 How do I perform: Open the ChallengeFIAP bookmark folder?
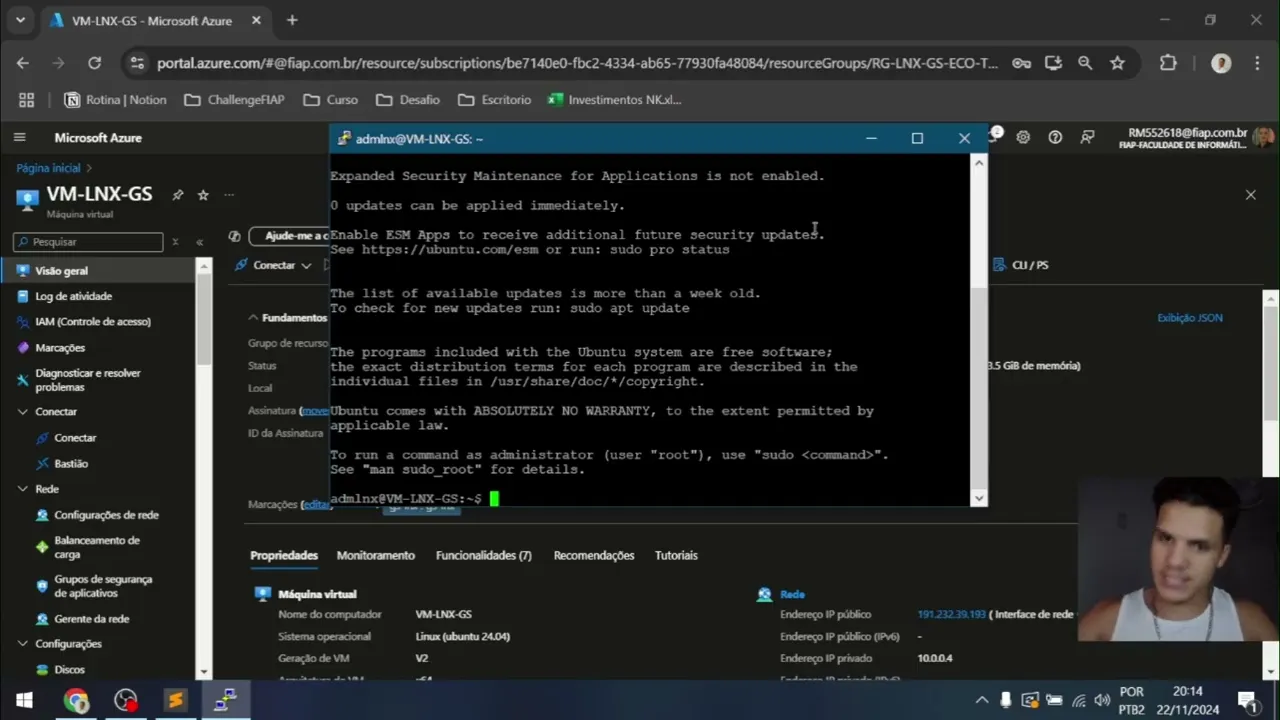(234, 100)
